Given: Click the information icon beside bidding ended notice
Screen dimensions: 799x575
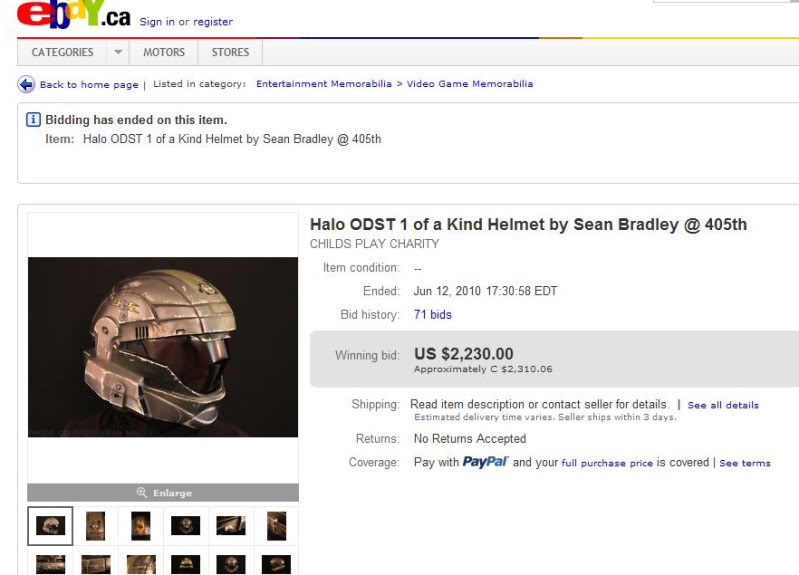Looking at the screenshot, I should (x=33, y=120).
